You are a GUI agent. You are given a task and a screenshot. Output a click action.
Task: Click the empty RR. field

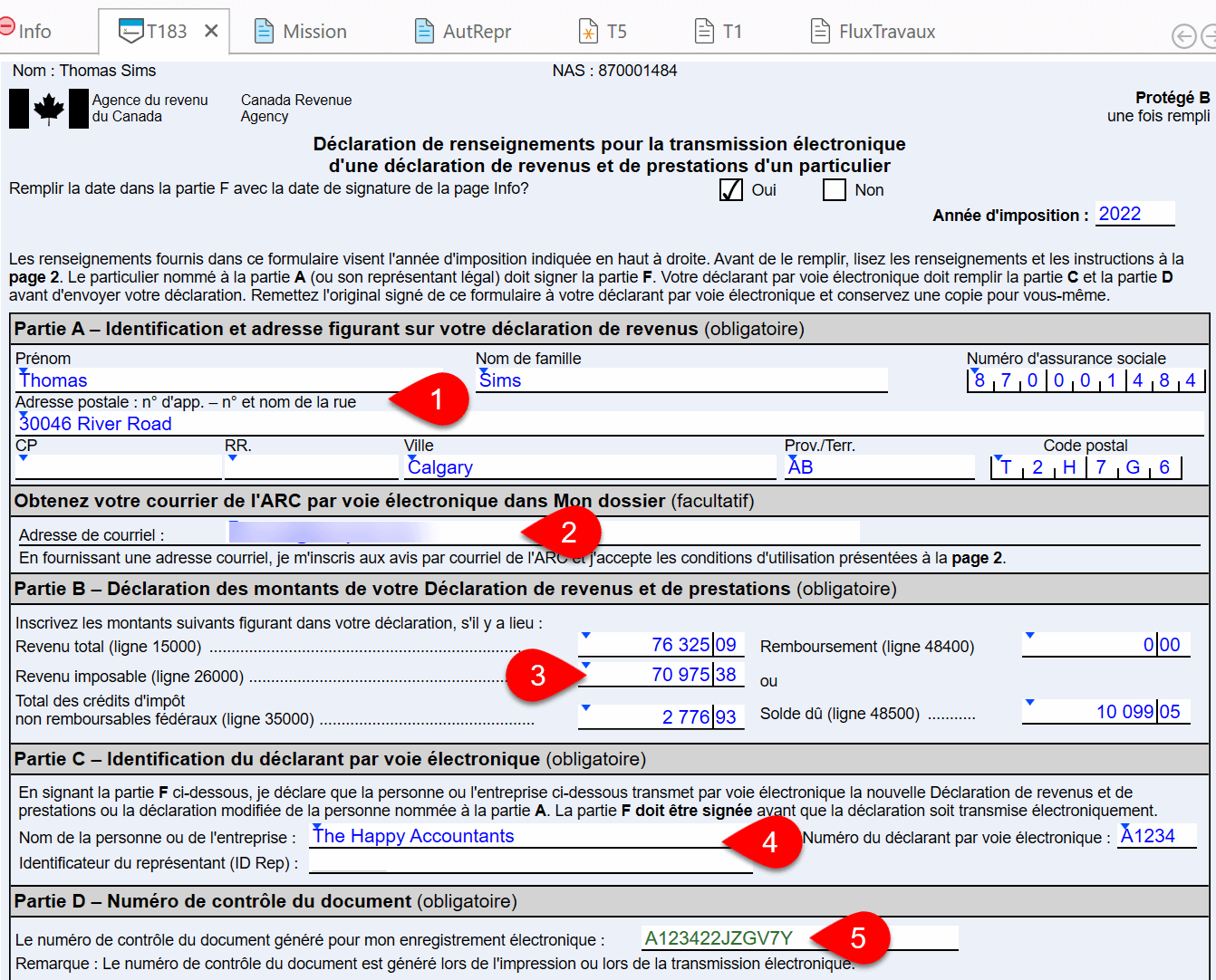tap(312, 467)
